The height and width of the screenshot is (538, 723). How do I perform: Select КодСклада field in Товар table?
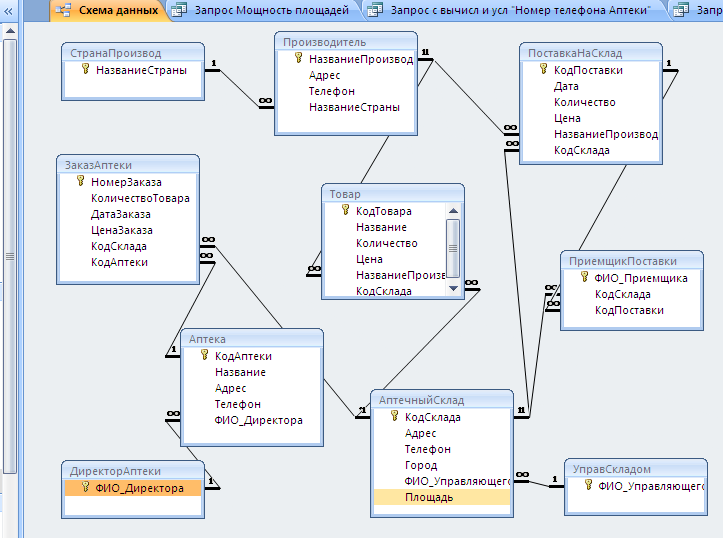pos(384,291)
